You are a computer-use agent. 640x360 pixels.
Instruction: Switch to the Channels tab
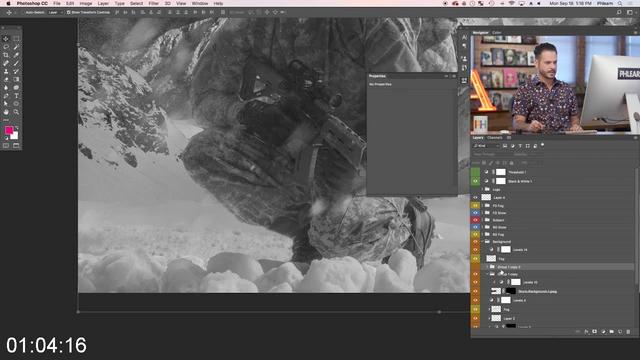pos(495,138)
